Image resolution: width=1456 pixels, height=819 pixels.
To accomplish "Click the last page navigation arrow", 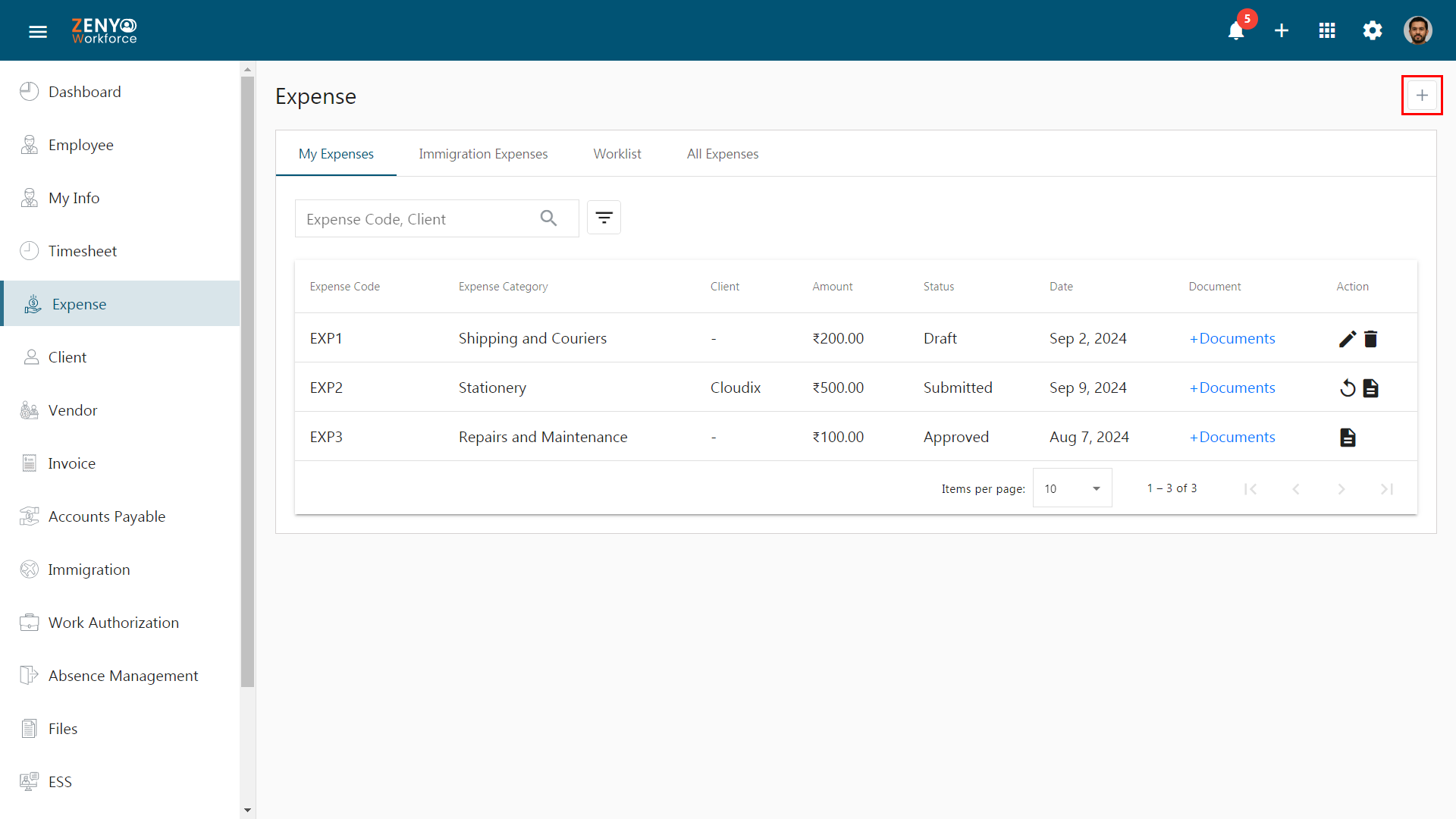I will point(1387,488).
